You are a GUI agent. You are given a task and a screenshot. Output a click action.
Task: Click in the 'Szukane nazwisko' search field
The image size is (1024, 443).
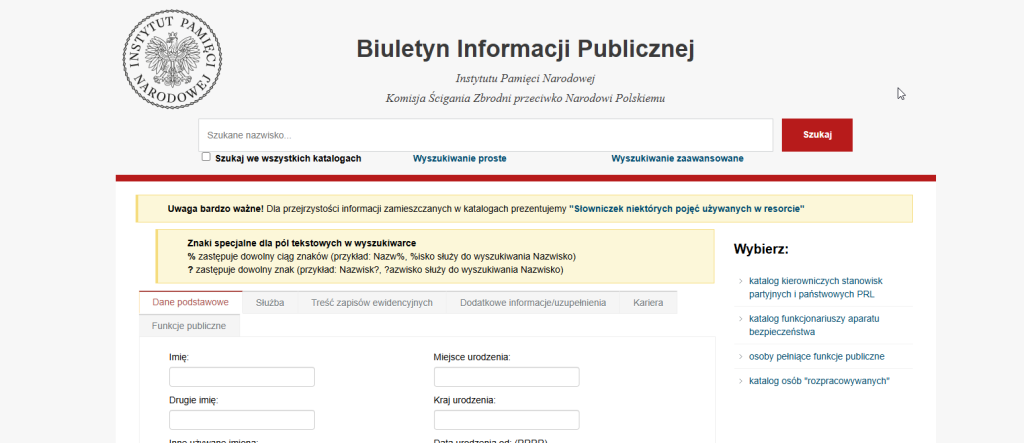pos(485,135)
